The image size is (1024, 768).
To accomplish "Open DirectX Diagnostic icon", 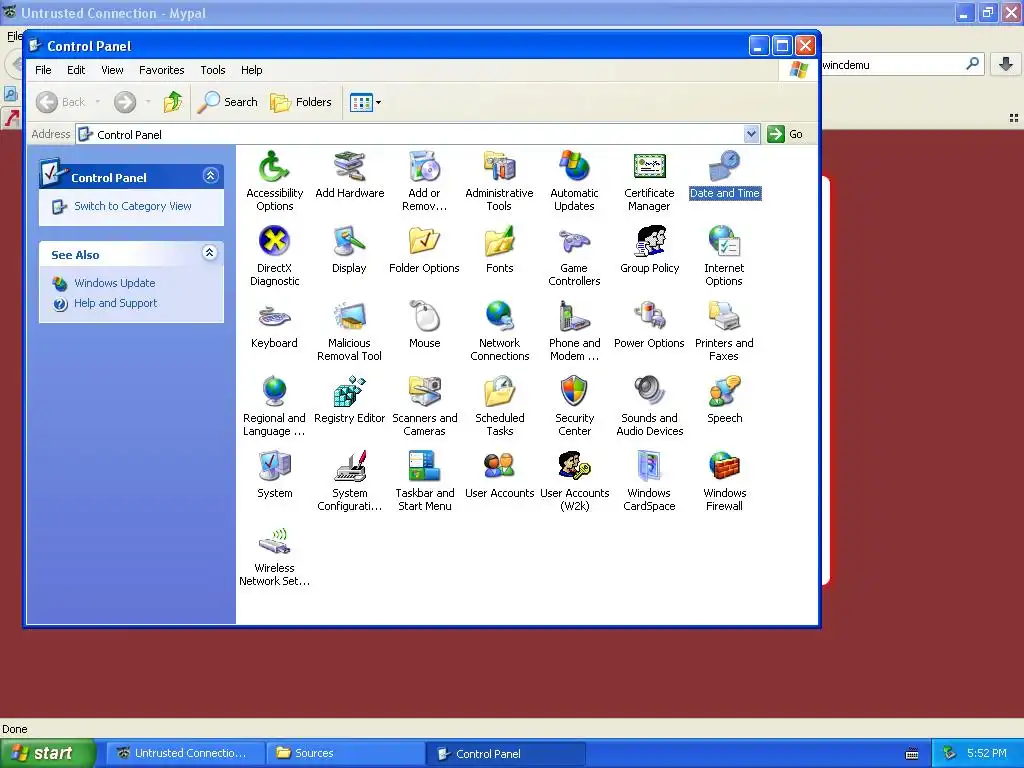I will point(274,242).
